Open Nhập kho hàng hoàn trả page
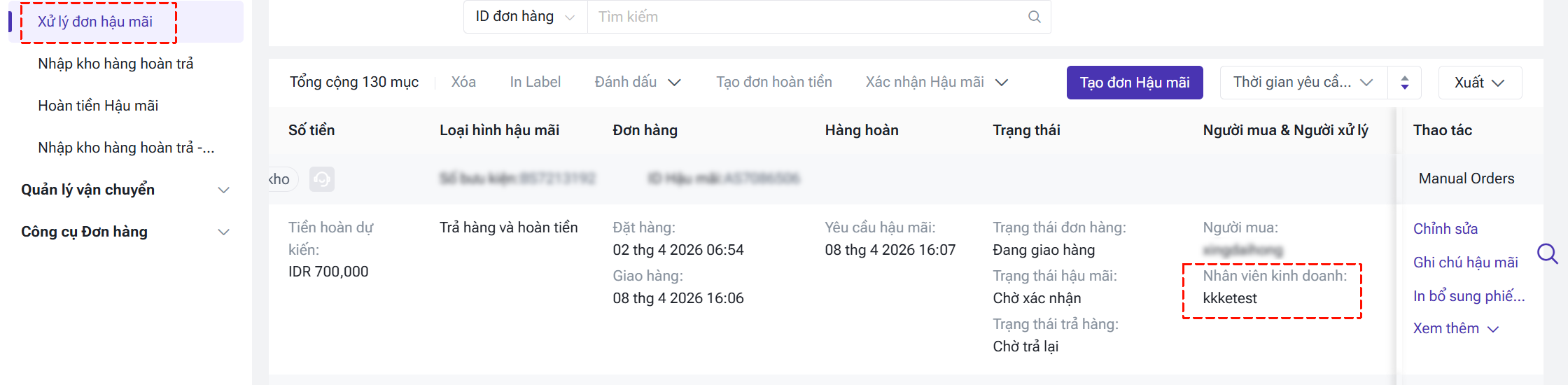 point(115,64)
